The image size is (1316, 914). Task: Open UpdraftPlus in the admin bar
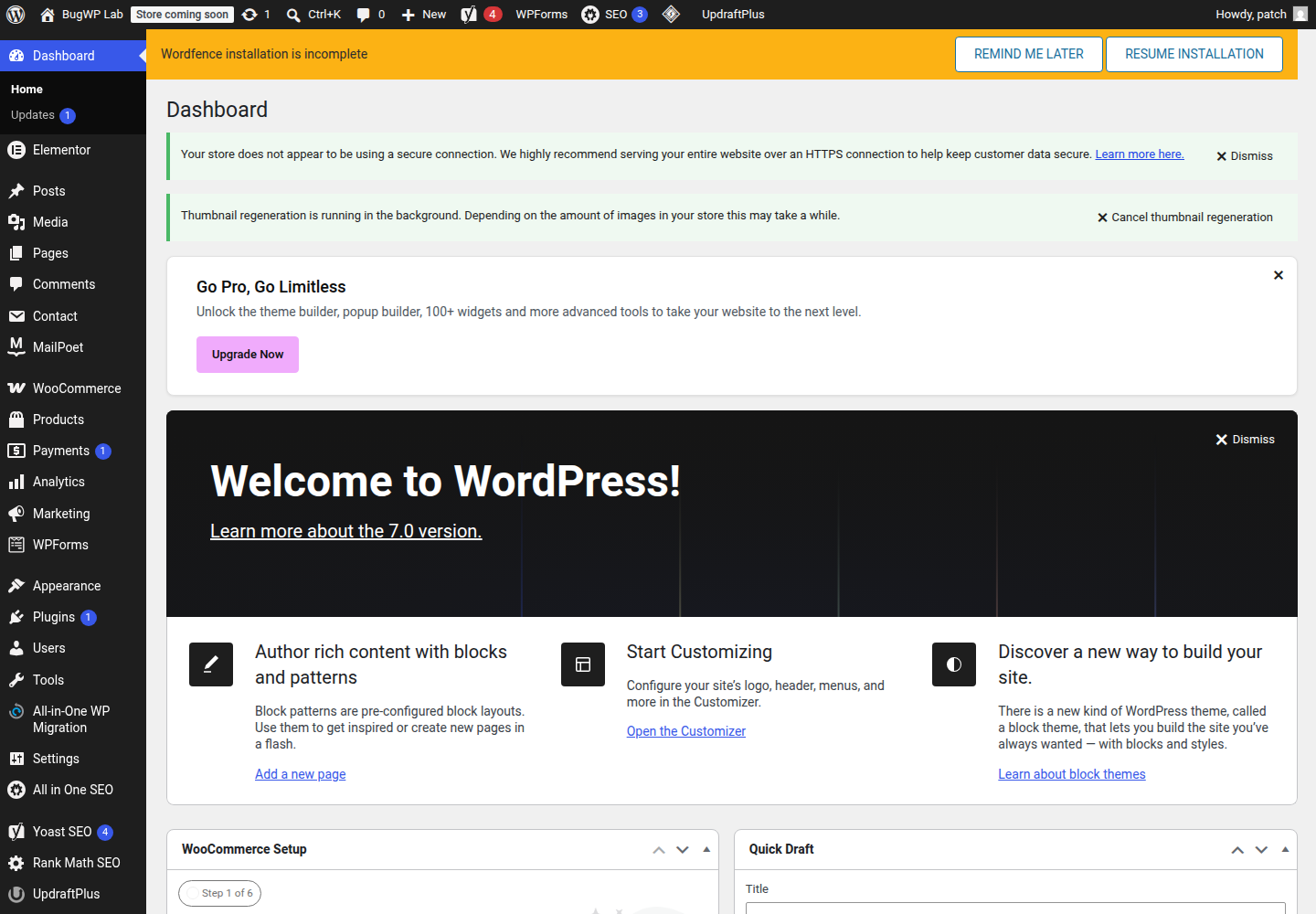click(x=733, y=15)
